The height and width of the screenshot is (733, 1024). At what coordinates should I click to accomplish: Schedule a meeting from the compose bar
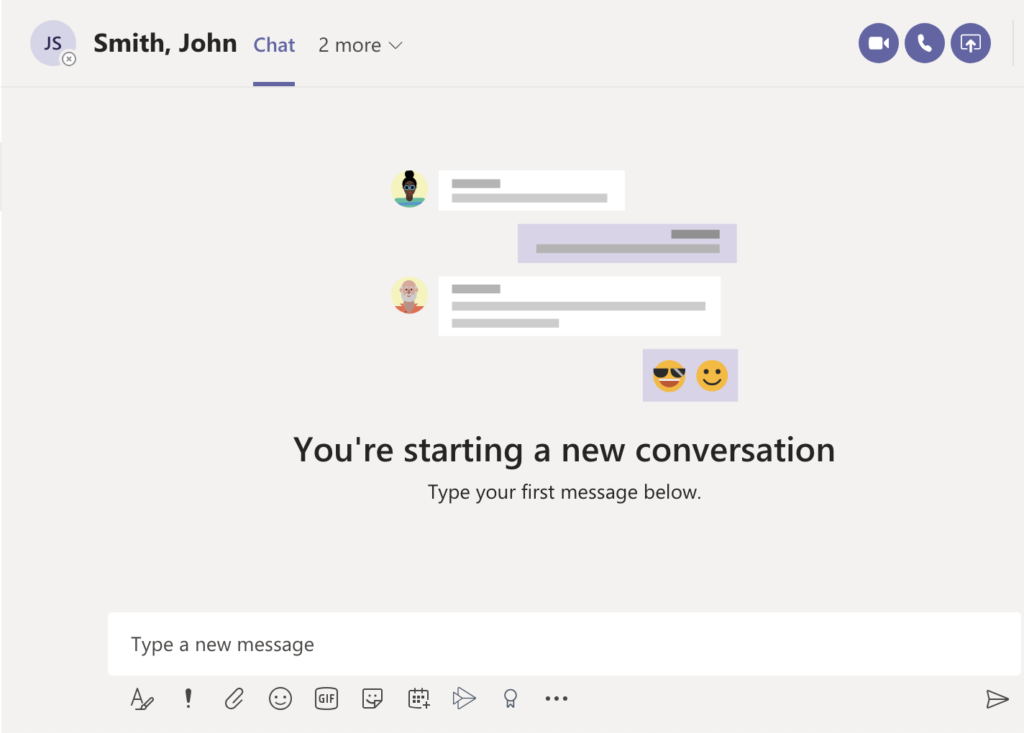[418, 698]
